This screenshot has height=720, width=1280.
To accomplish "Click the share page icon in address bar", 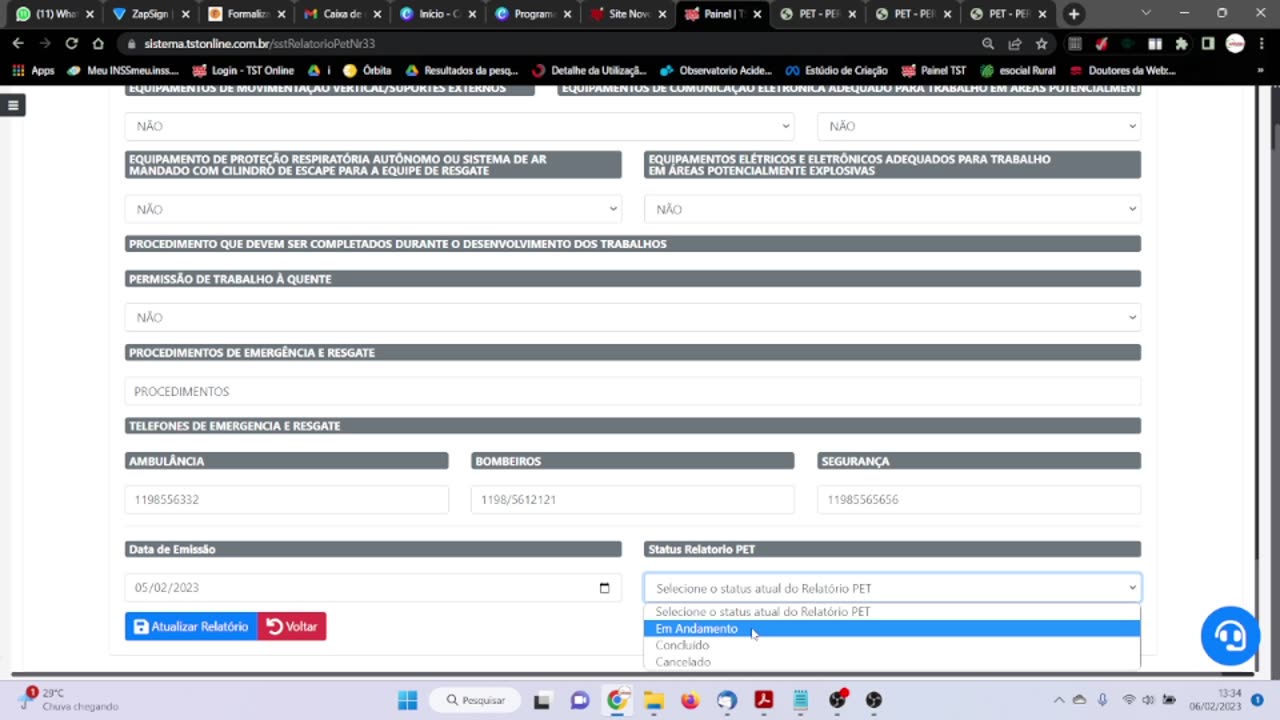I will coord(1015,44).
